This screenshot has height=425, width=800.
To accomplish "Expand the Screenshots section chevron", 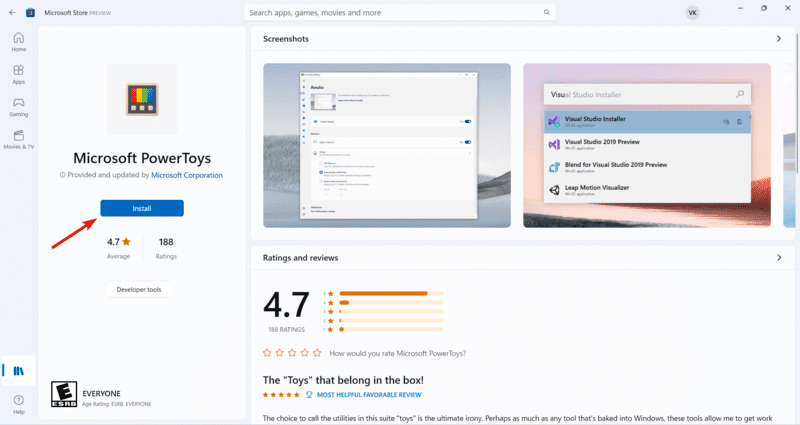I will [x=779, y=39].
